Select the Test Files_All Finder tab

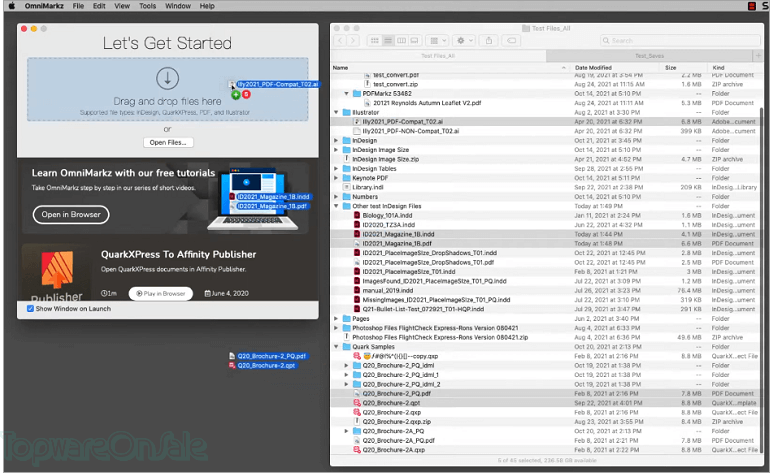click(439, 56)
